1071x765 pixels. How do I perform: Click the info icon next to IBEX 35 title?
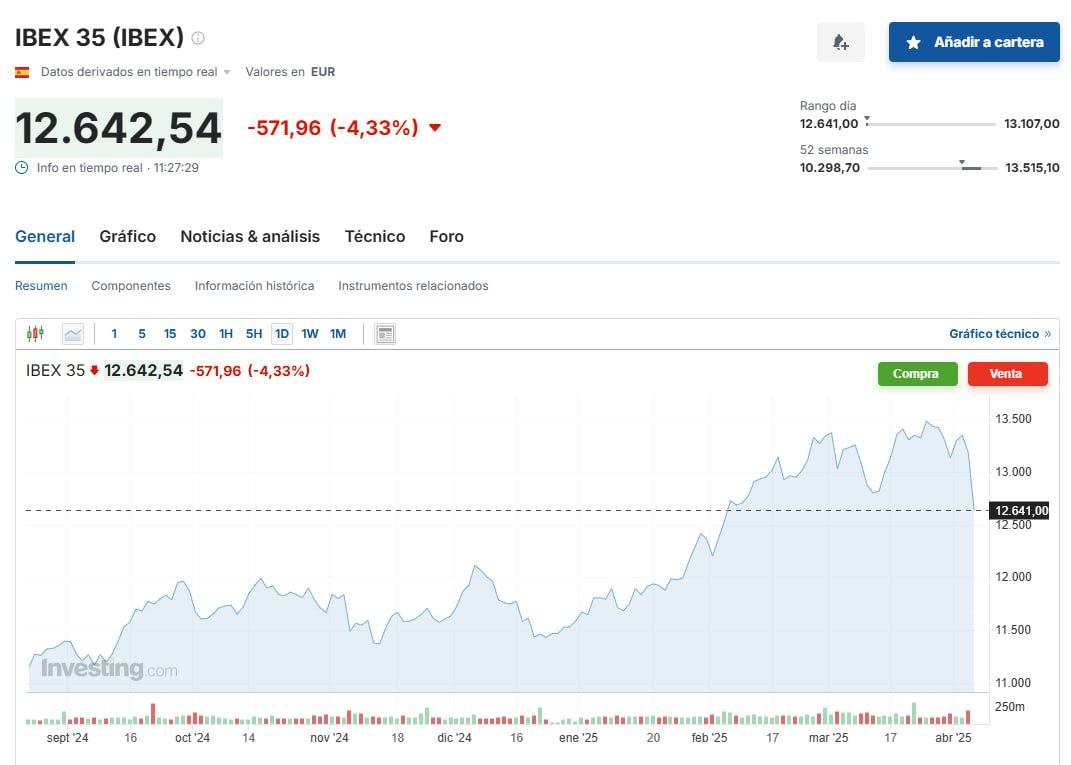198,38
